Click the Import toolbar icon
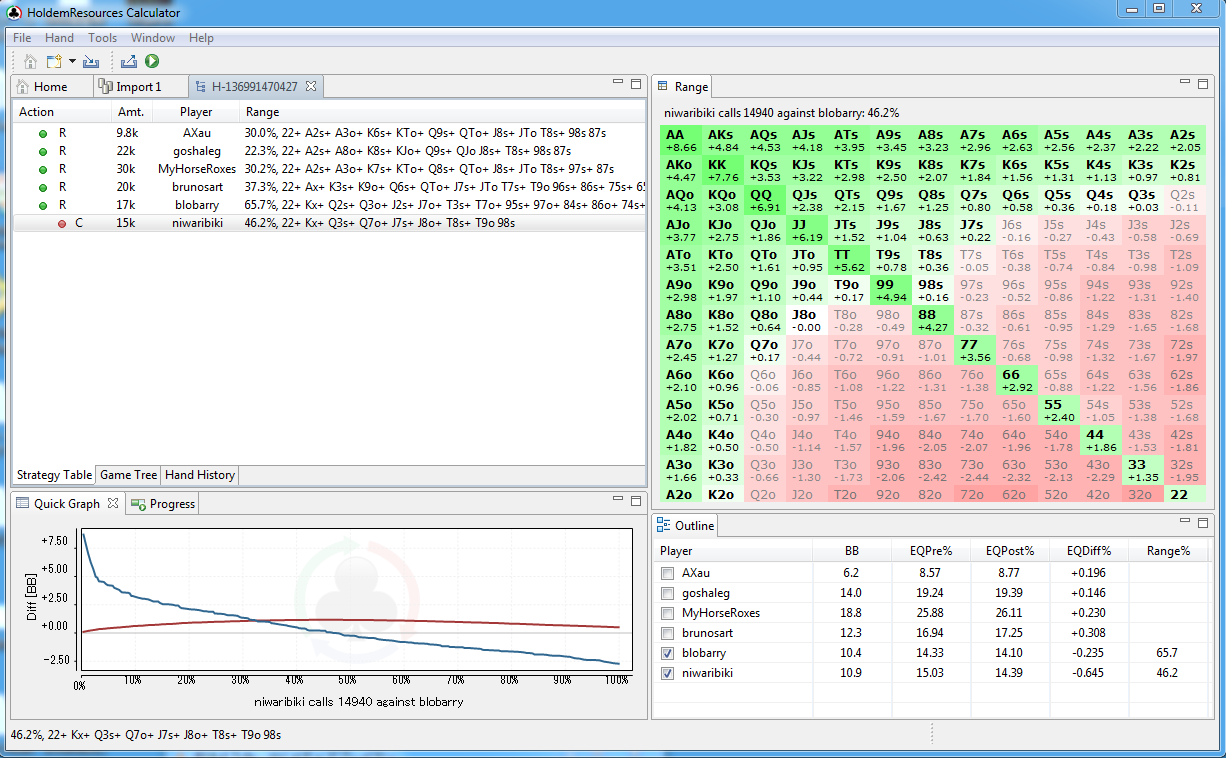This screenshot has width=1226, height=758. point(91,62)
